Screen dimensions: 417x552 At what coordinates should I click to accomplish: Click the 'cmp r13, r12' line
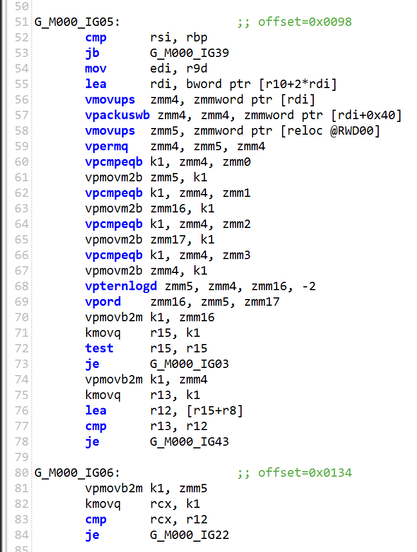pos(146,426)
